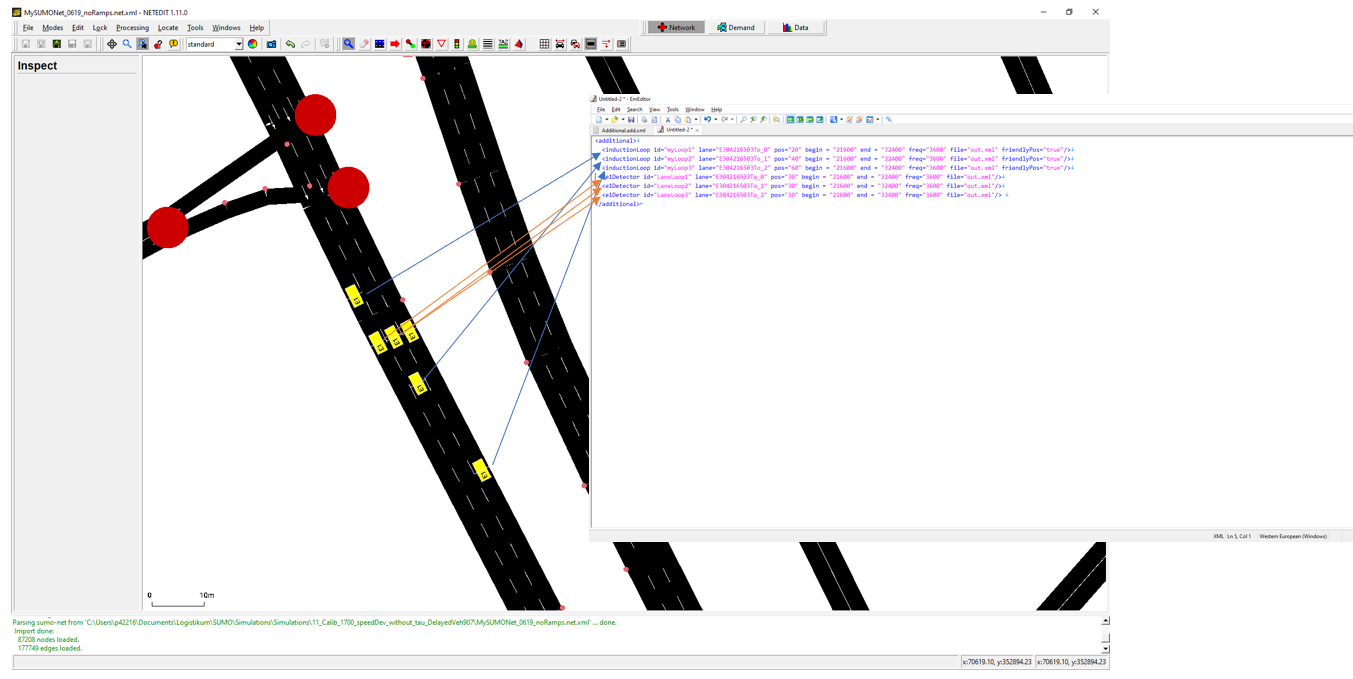Recenter the network view in NETEDIT

[112, 44]
